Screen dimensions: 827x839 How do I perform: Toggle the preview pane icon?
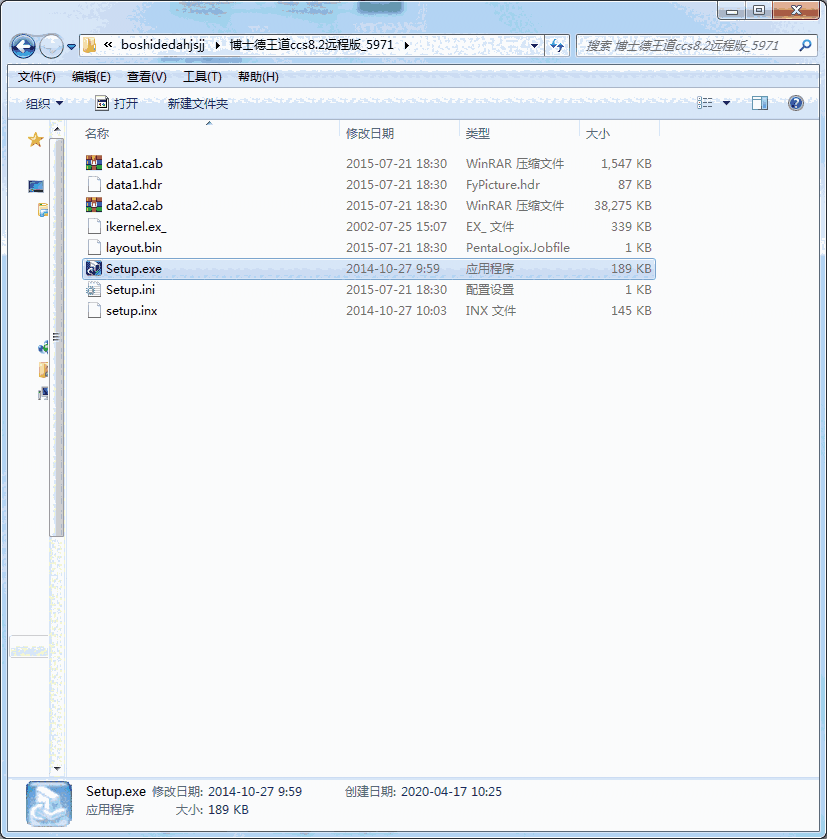[760, 103]
